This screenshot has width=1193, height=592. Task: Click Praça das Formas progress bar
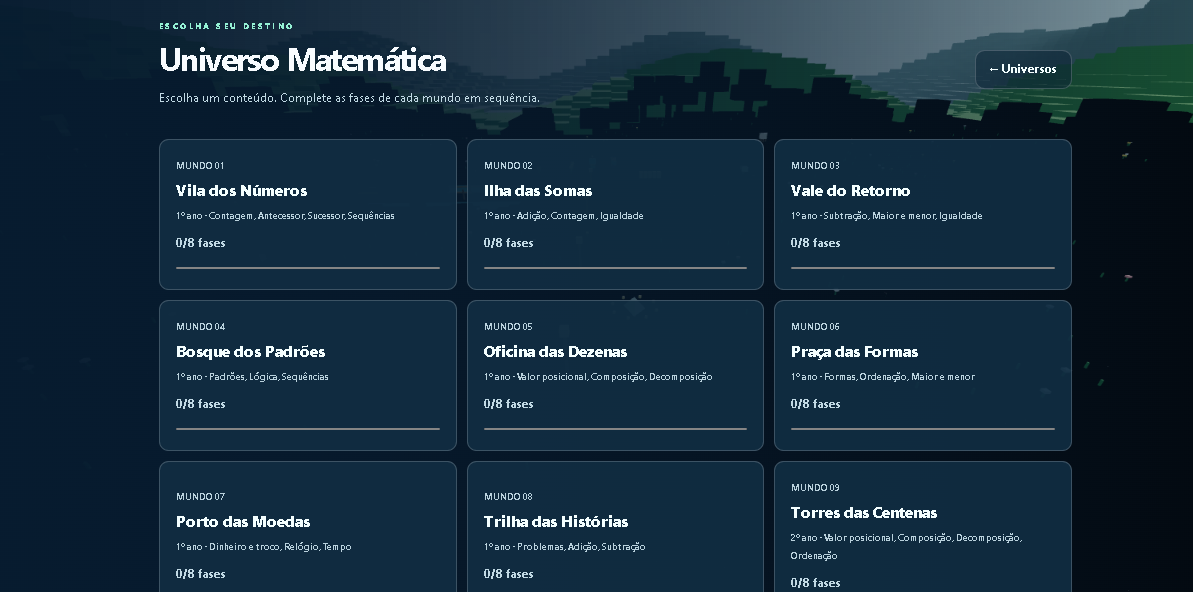[x=923, y=429]
